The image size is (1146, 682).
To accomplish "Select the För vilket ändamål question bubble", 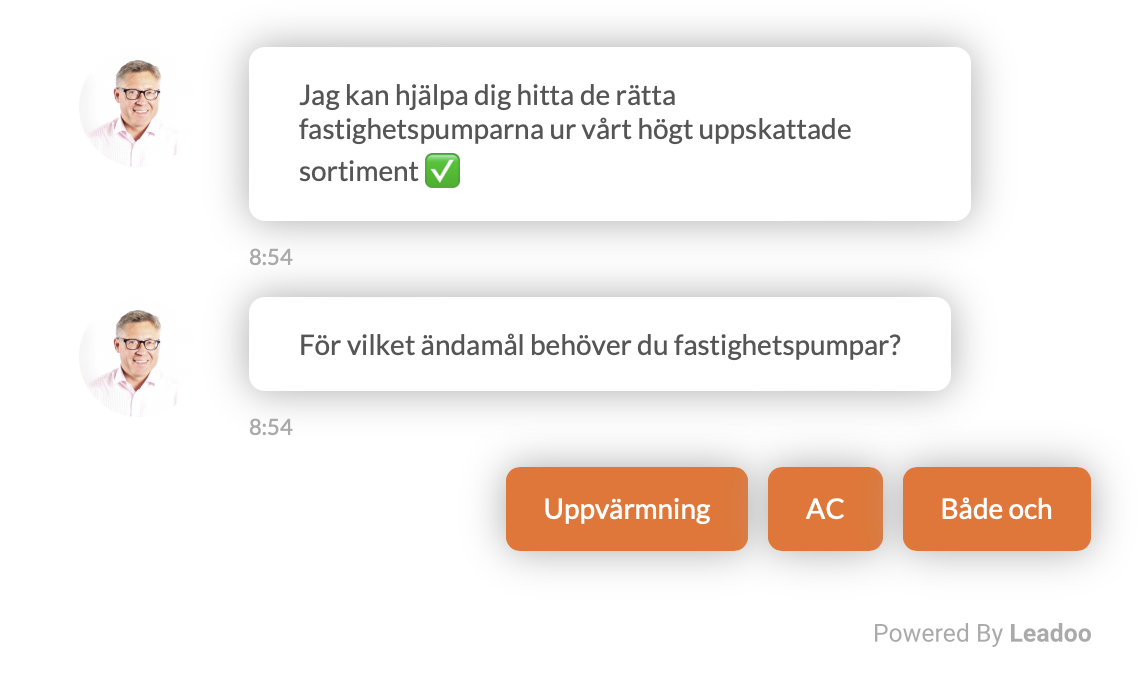I will tap(599, 344).
